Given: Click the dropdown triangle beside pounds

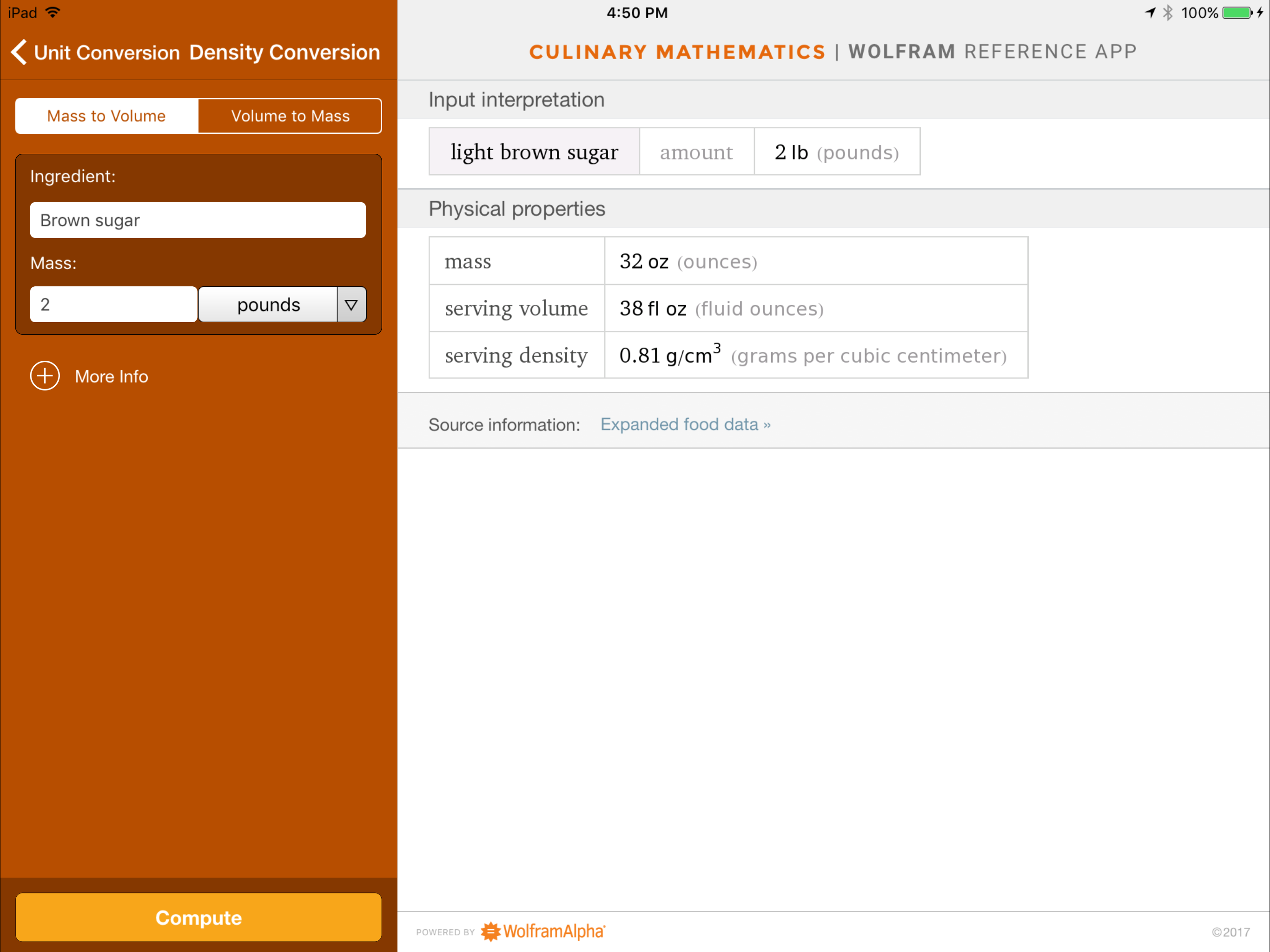Looking at the screenshot, I should [351, 304].
